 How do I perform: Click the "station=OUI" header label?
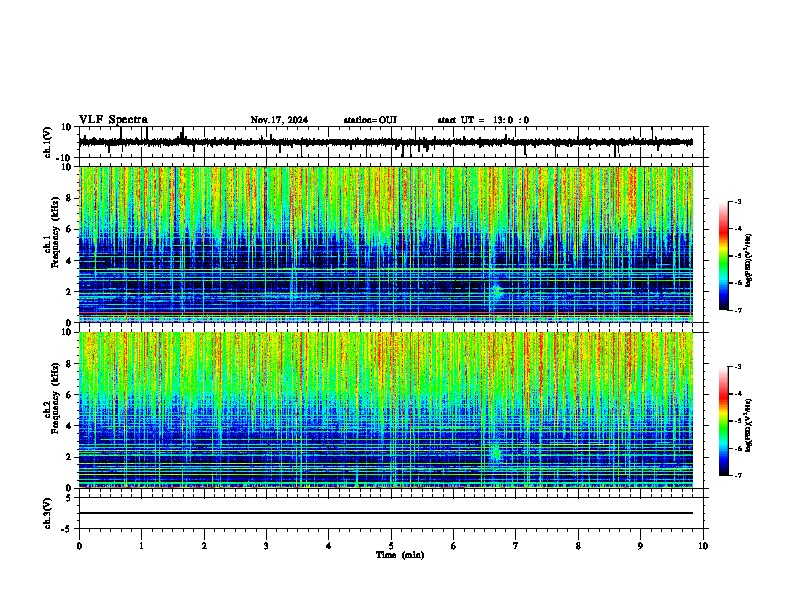click(x=370, y=120)
